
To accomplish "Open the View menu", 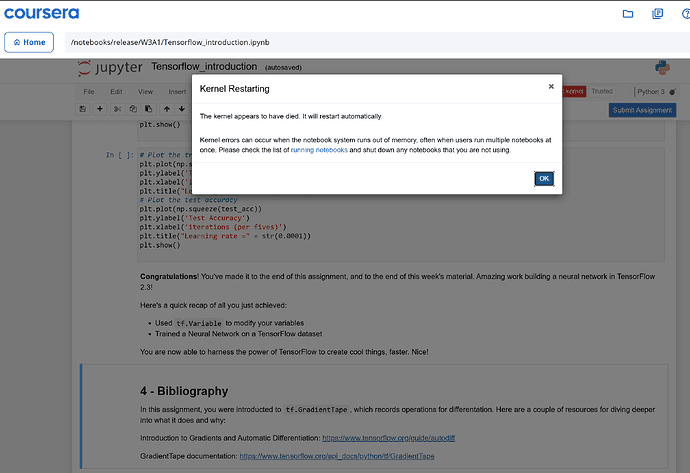I will (145, 92).
